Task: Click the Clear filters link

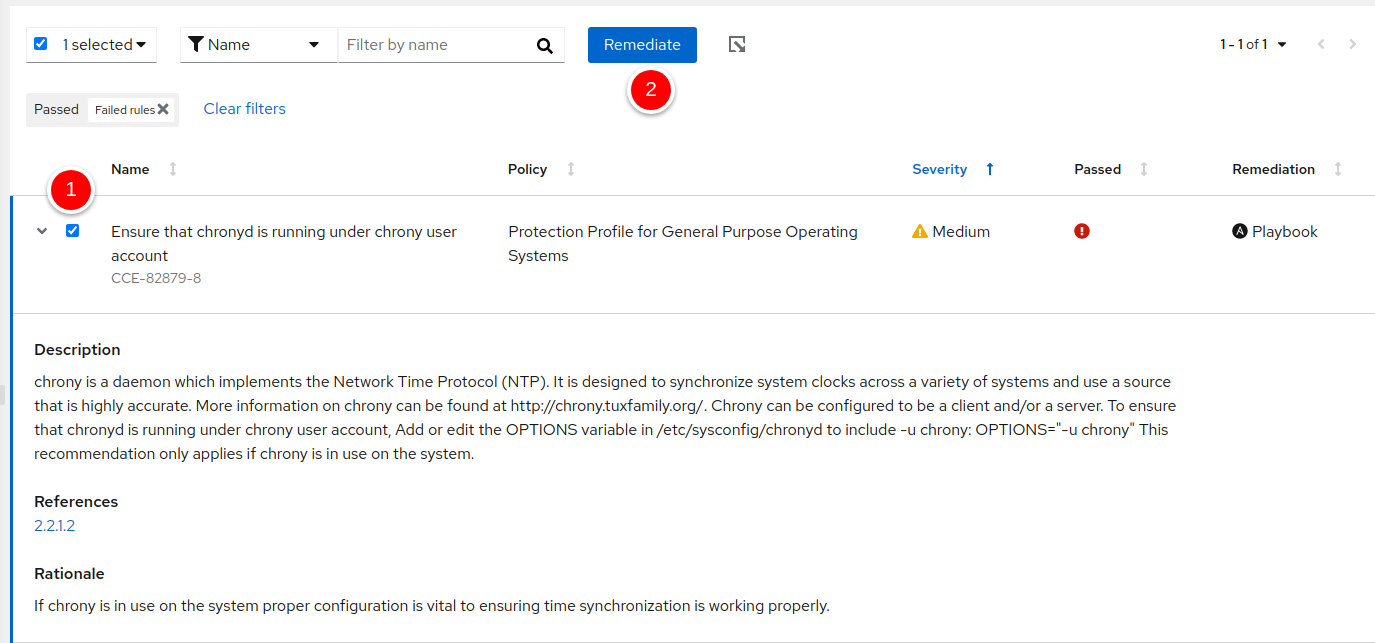Action: click(x=244, y=109)
